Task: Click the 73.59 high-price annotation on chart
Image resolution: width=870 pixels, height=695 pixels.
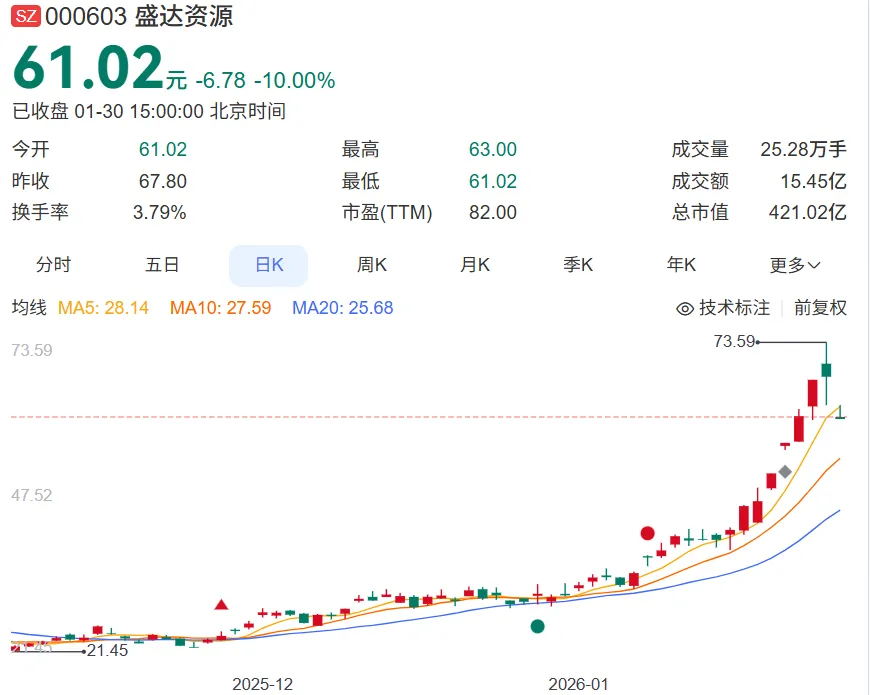Action: pyautogui.click(x=735, y=341)
